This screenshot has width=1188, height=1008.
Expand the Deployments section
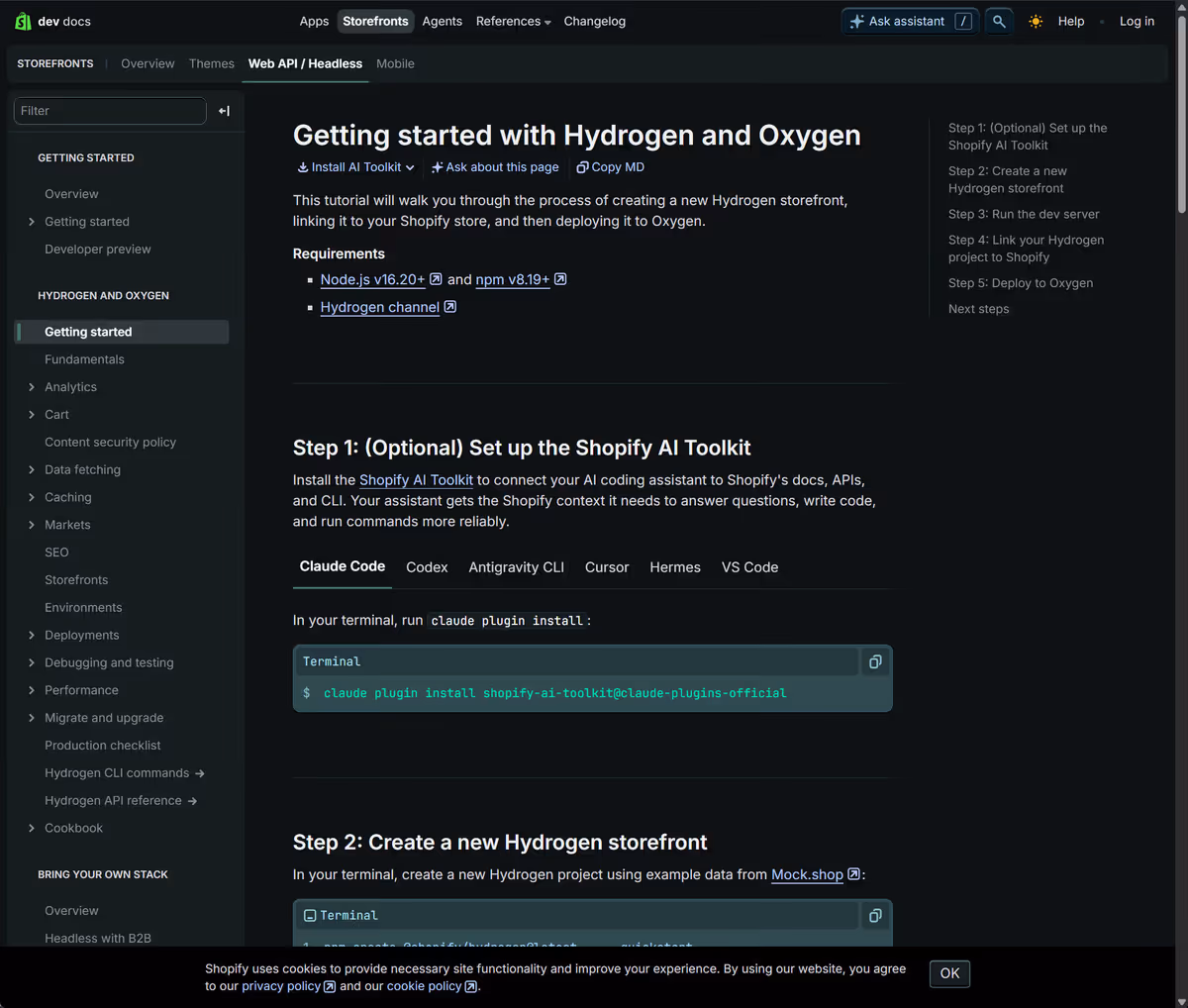(32, 636)
